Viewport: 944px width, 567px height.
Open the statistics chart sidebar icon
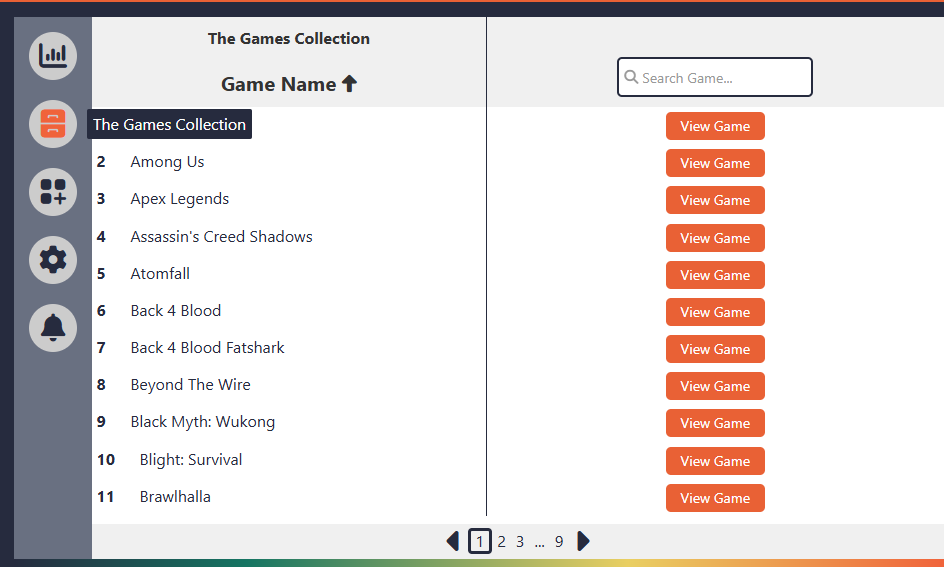pos(53,56)
